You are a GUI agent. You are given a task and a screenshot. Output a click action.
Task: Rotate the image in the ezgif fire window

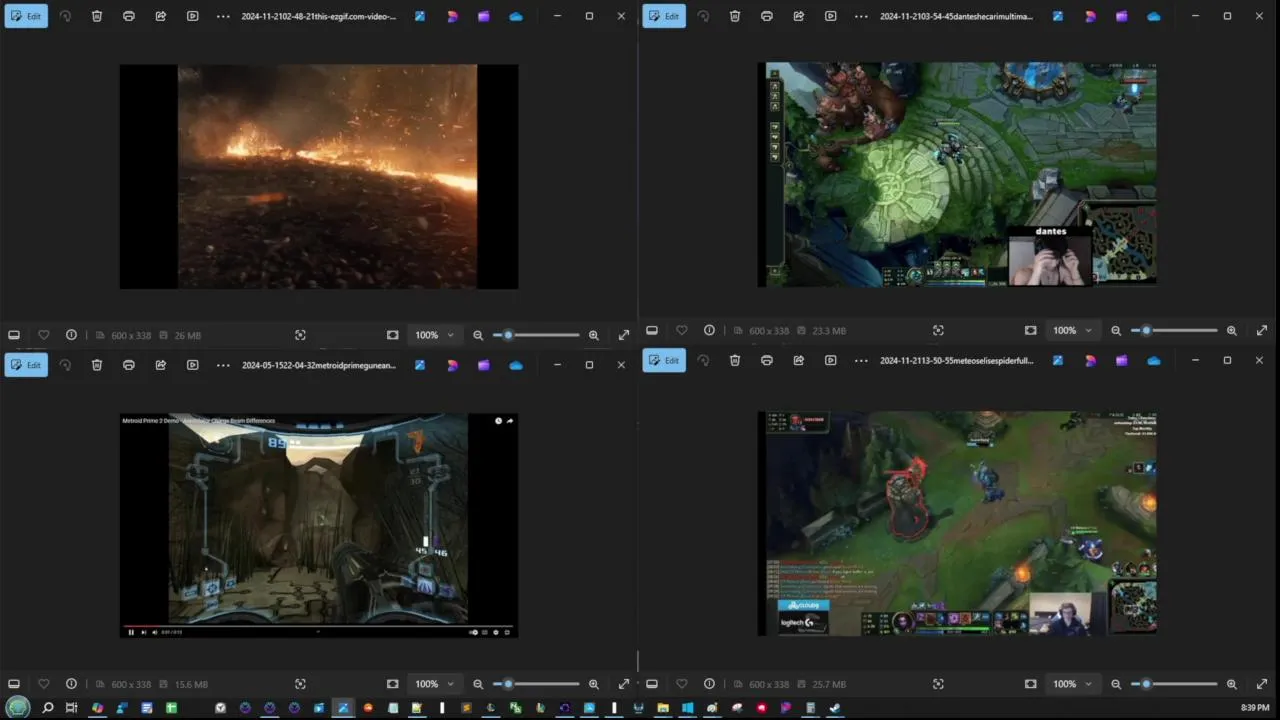click(x=65, y=16)
